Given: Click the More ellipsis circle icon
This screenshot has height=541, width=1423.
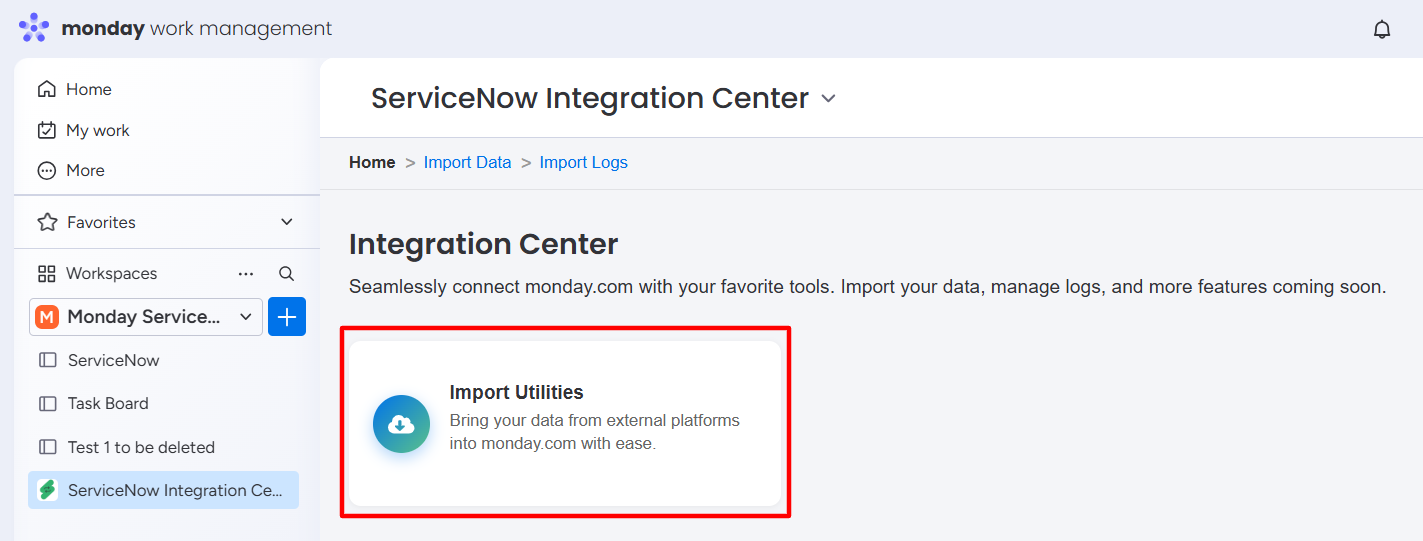Looking at the screenshot, I should tap(46, 170).
